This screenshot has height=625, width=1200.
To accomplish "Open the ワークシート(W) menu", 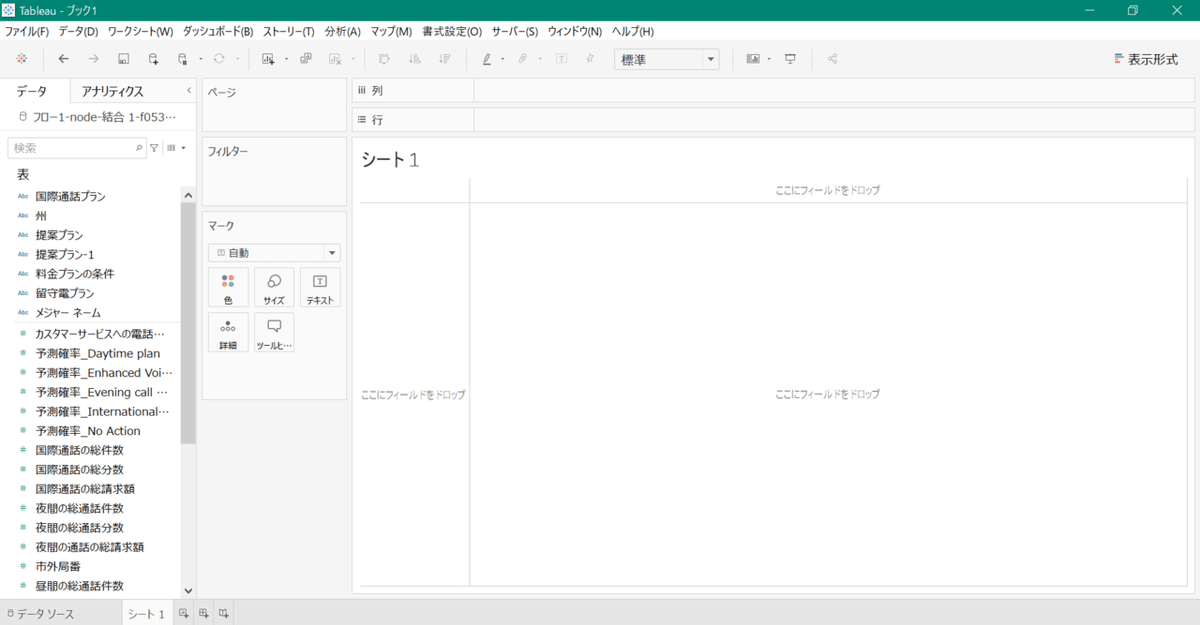I will [140, 32].
